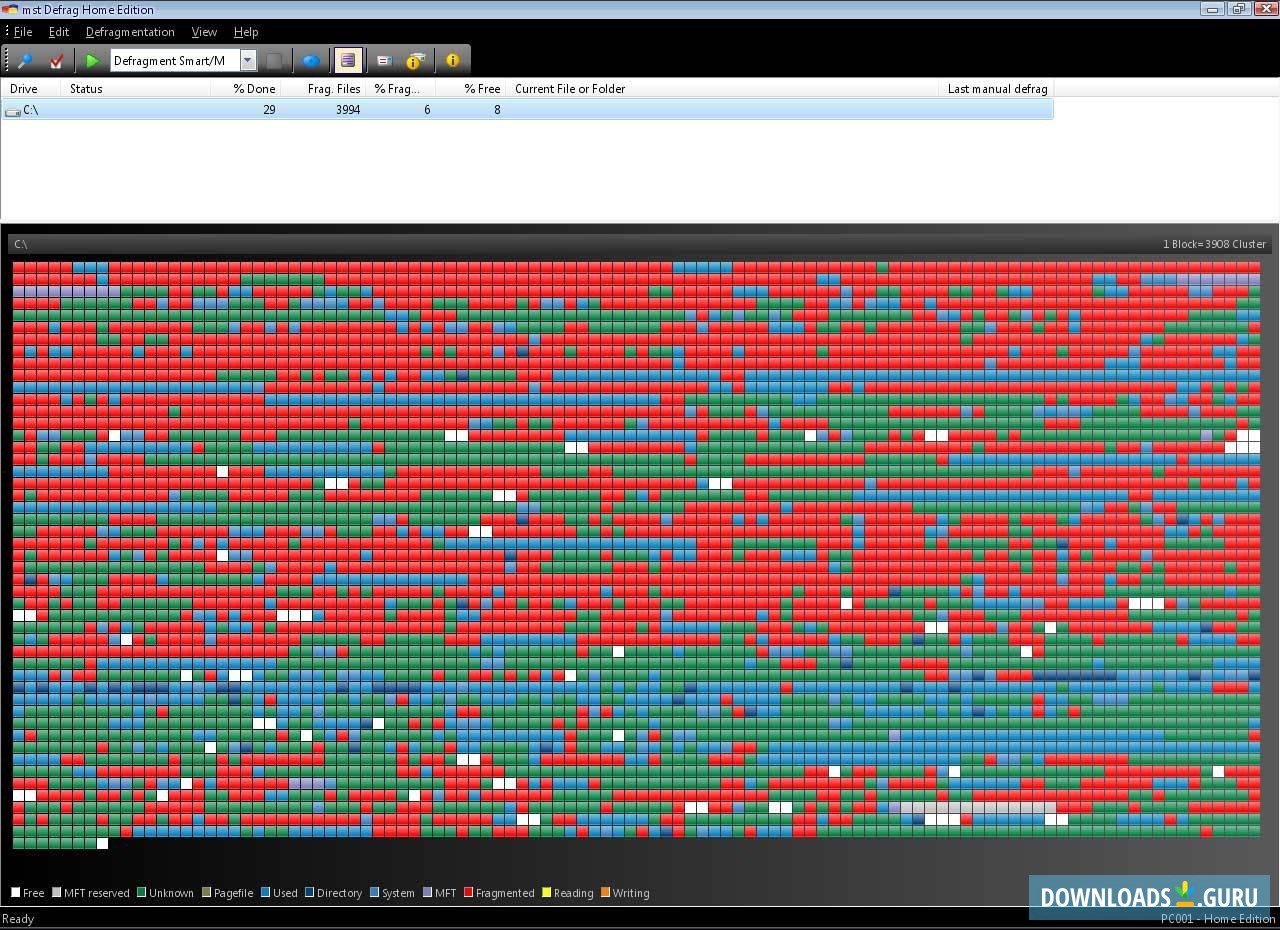Click the % Frag value 6
Viewport: 1280px width, 930px height.
pos(427,110)
